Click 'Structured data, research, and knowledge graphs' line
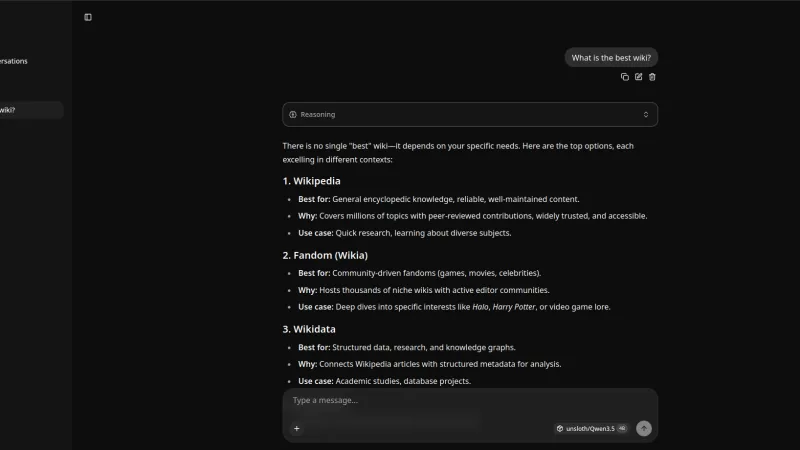The height and width of the screenshot is (450, 800). tap(407, 347)
